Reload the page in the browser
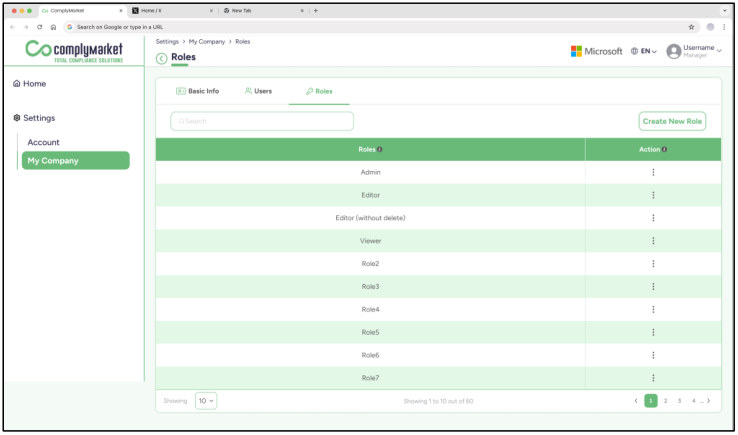The width and height of the screenshot is (738, 435). (40, 27)
